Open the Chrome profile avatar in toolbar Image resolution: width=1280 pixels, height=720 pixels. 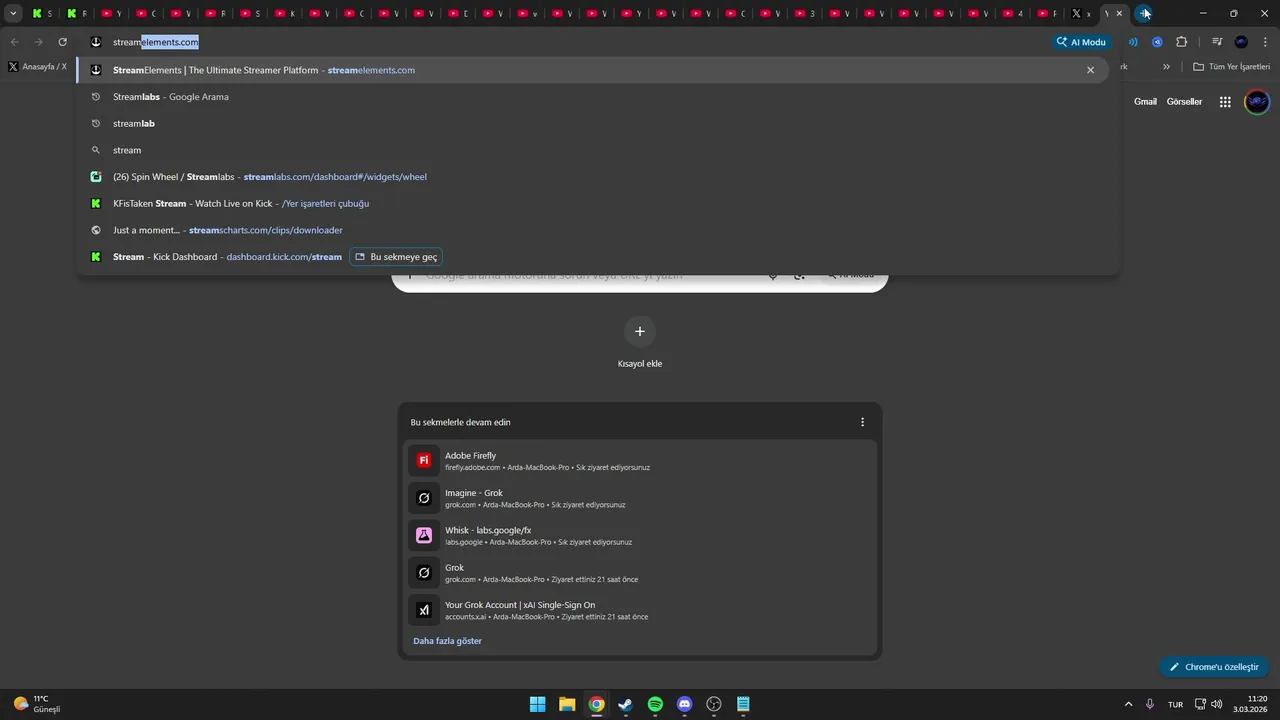point(1241,42)
